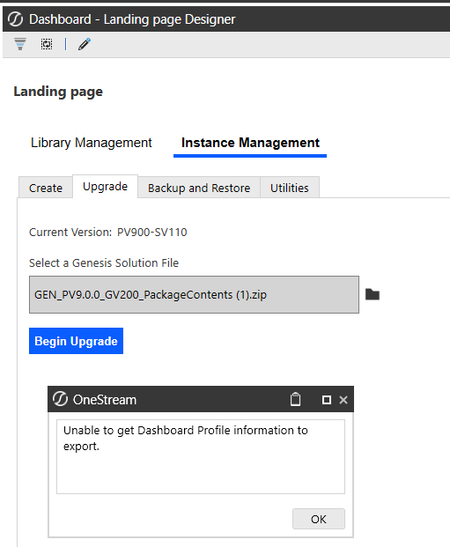The width and height of the screenshot is (450, 547).
Task: Select the Instance Management section
Action: [250, 143]
